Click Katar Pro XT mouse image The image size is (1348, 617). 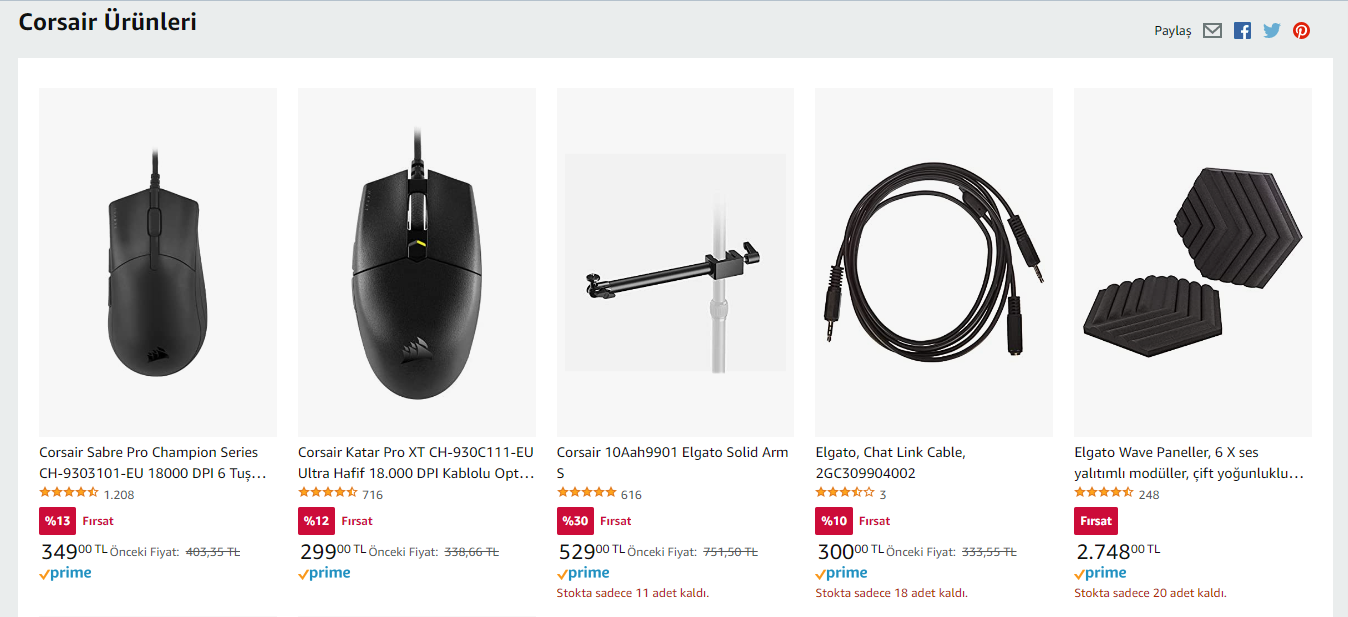[416, 262]
